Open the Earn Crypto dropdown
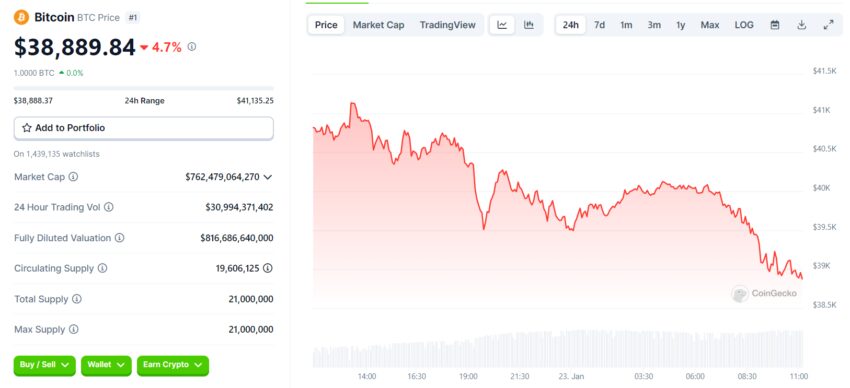Image resolution: width=850 pixels, height=388 pixels. [x=173, y=365]
